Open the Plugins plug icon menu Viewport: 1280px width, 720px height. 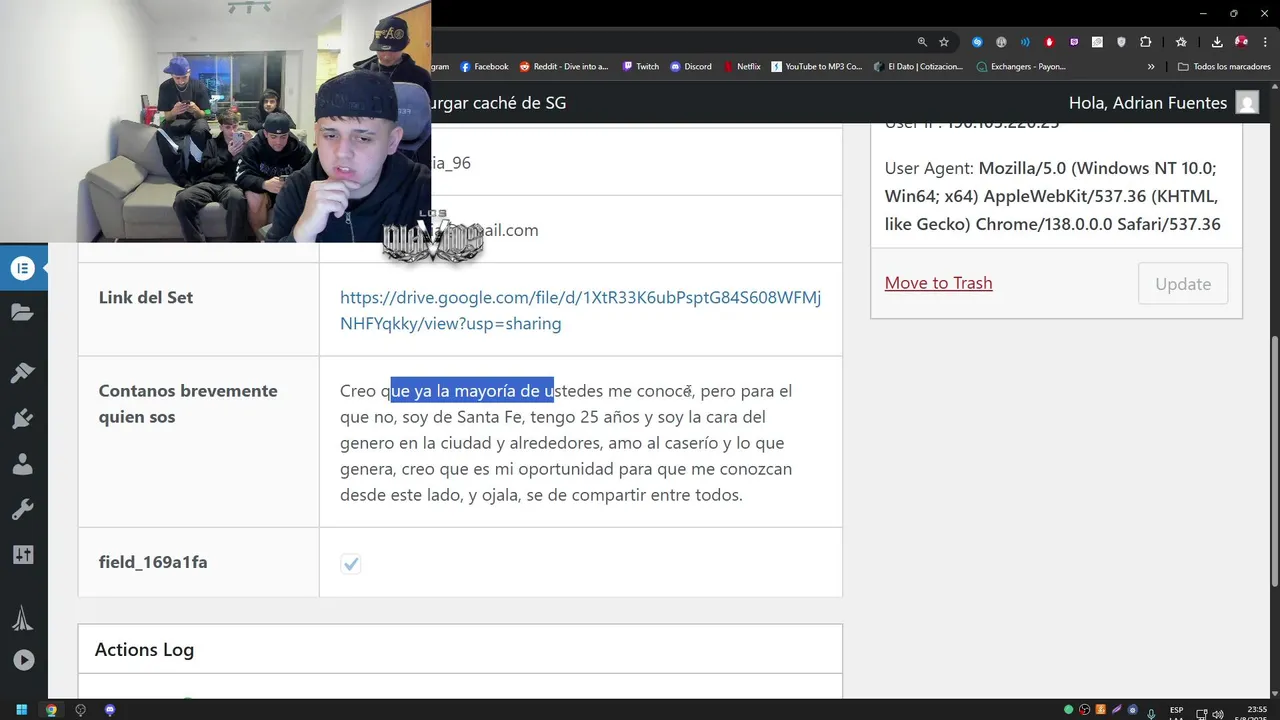(22, 418)
